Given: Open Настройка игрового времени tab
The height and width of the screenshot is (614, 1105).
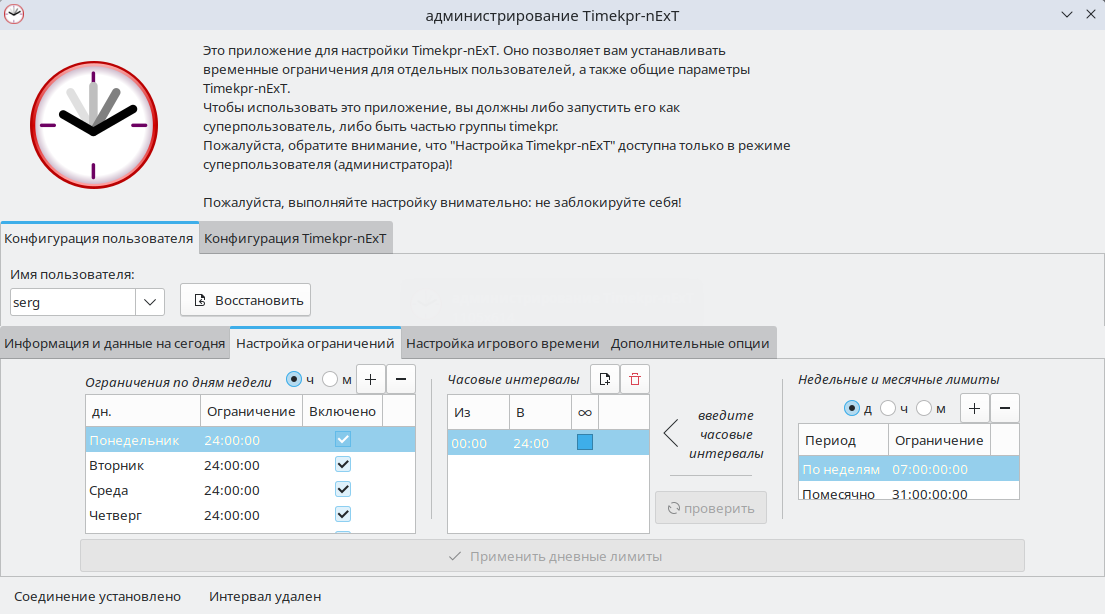Looking at the screenshot, I should tap(502, 343).
